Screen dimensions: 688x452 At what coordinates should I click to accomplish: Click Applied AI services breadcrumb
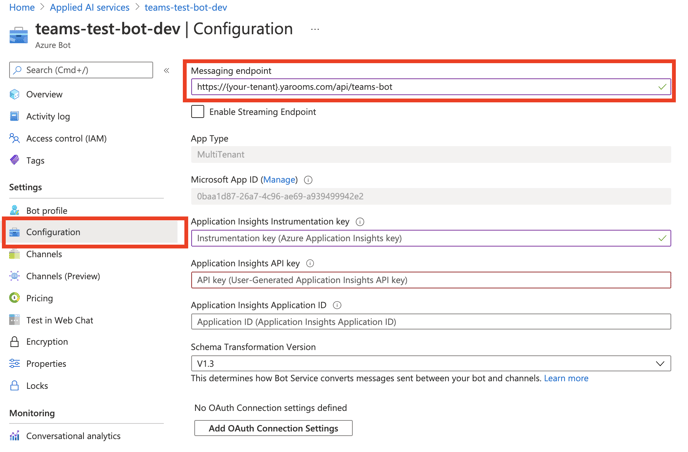[90, 7]
